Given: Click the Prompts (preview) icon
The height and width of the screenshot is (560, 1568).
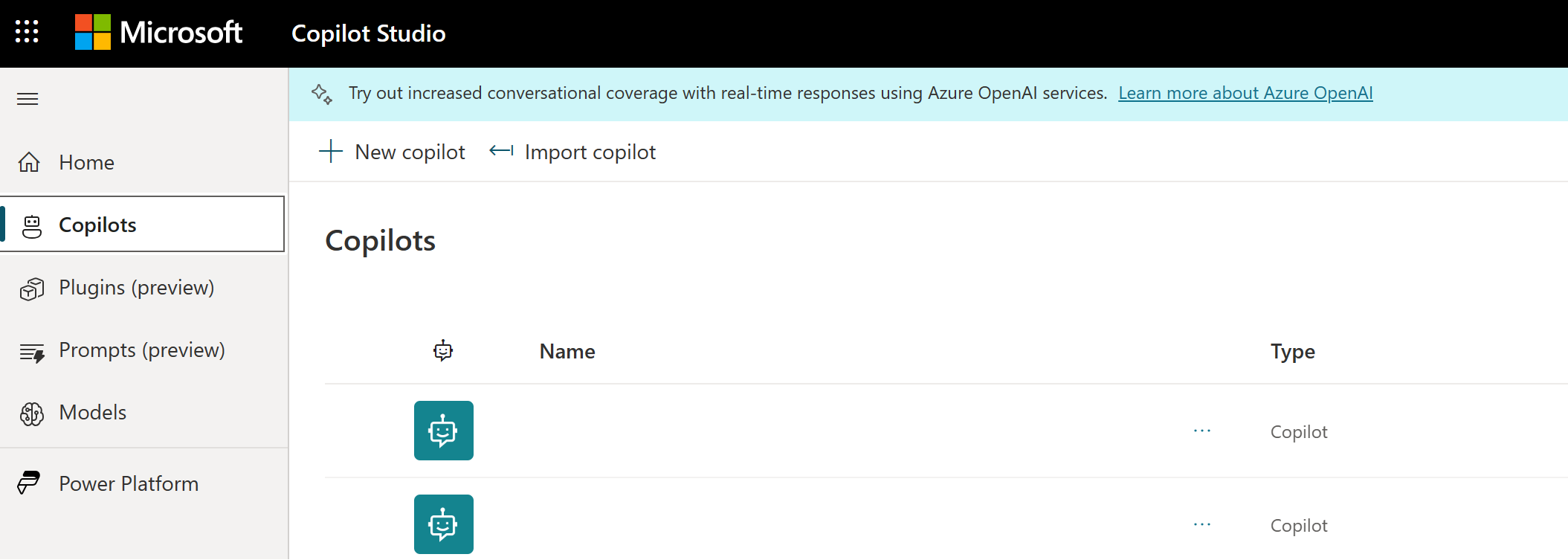Looking at the screenshot, I should pyautogui.click(x=32, y=352).
